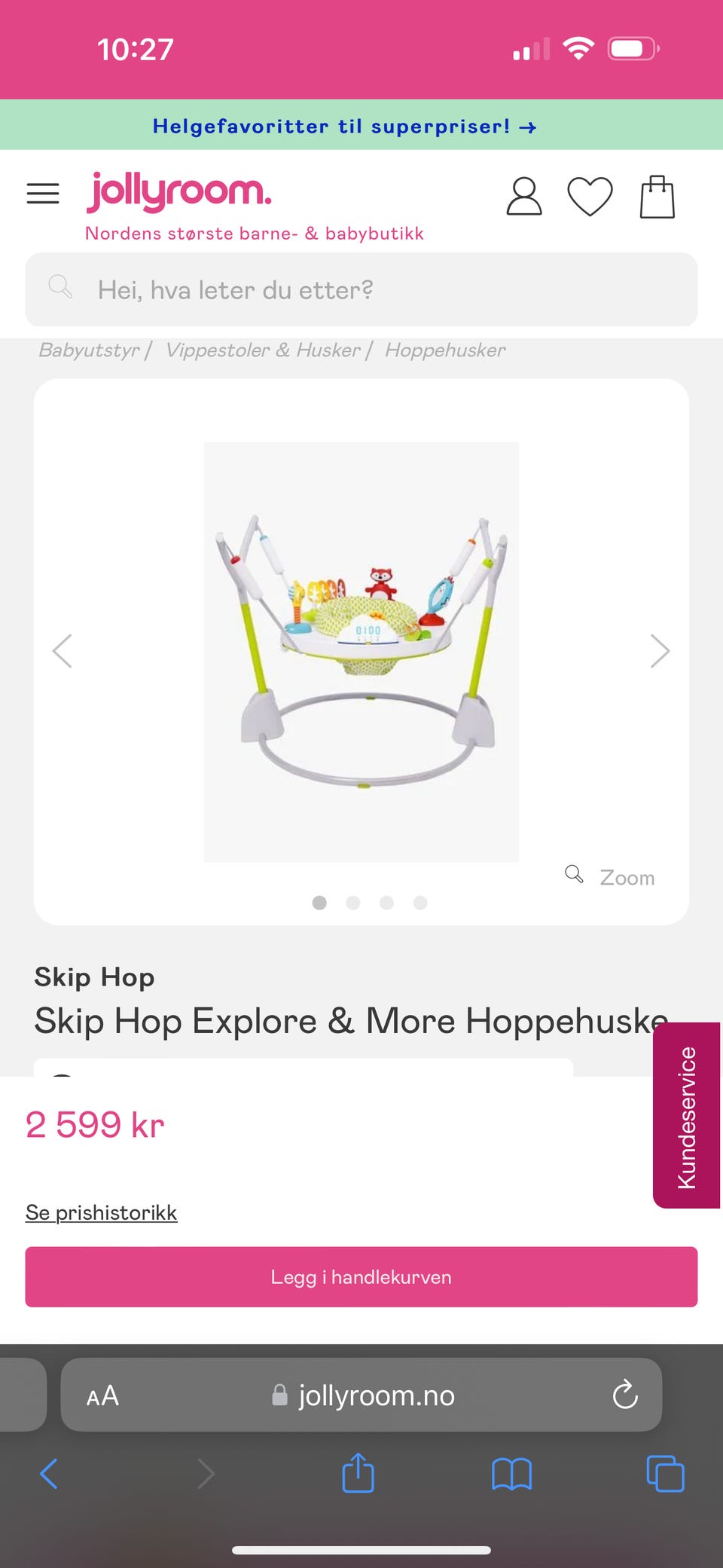Select the third image carousel dot
723x1568 pixels.
click(x=387, y=903)
